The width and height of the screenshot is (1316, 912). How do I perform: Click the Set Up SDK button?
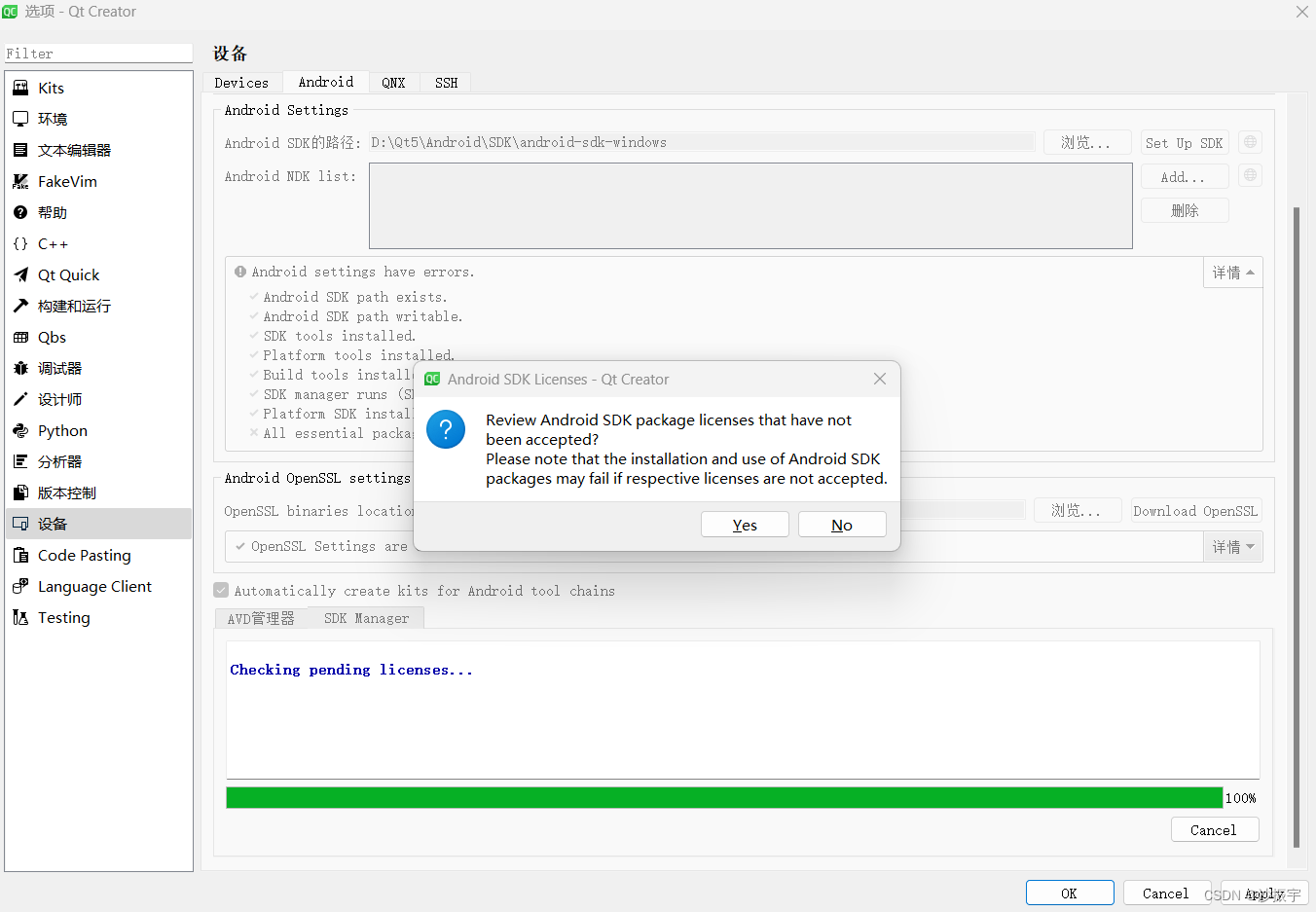tap(1185, 142)
